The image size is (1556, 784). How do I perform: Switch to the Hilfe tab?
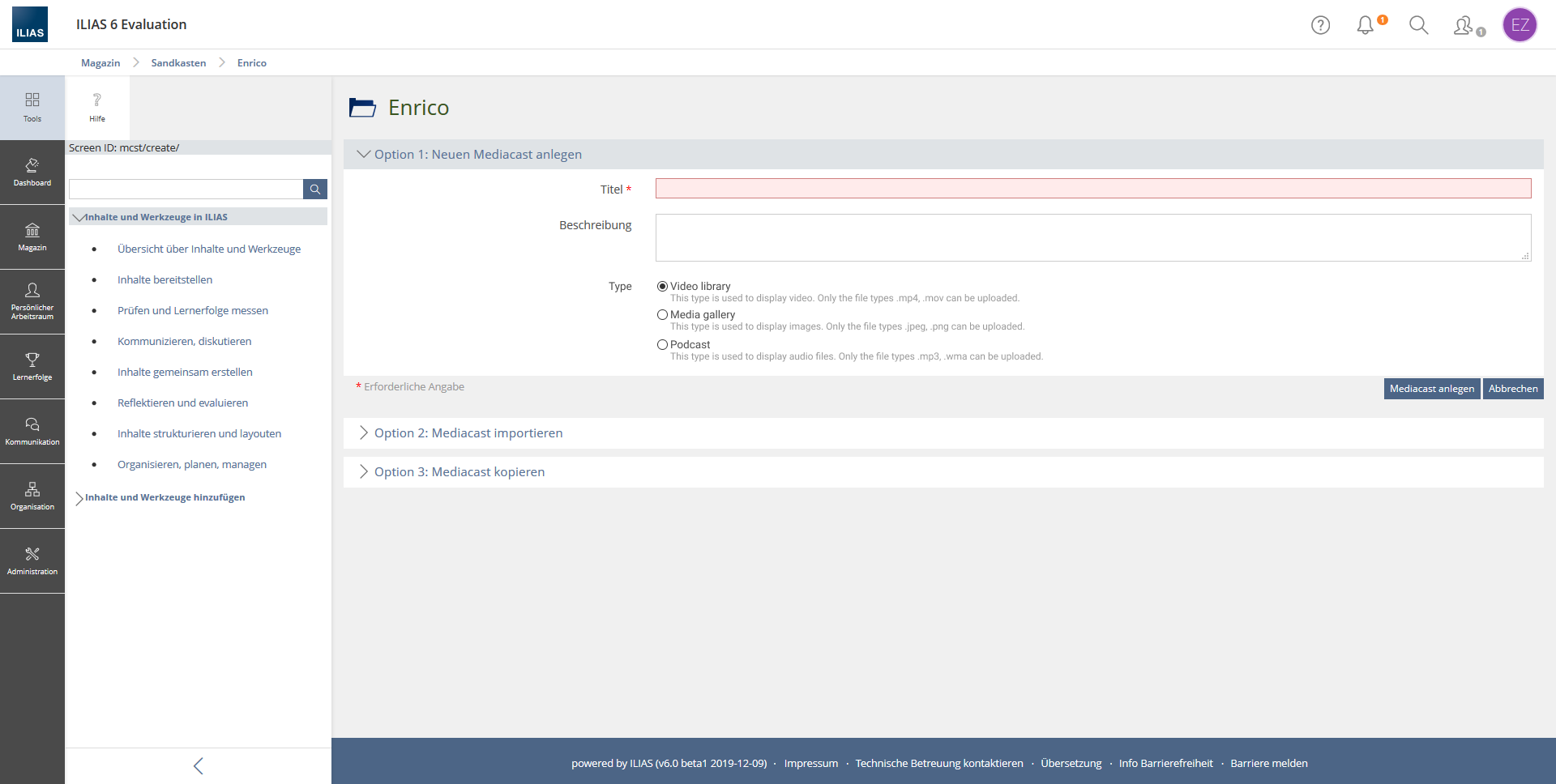(97, 108)
